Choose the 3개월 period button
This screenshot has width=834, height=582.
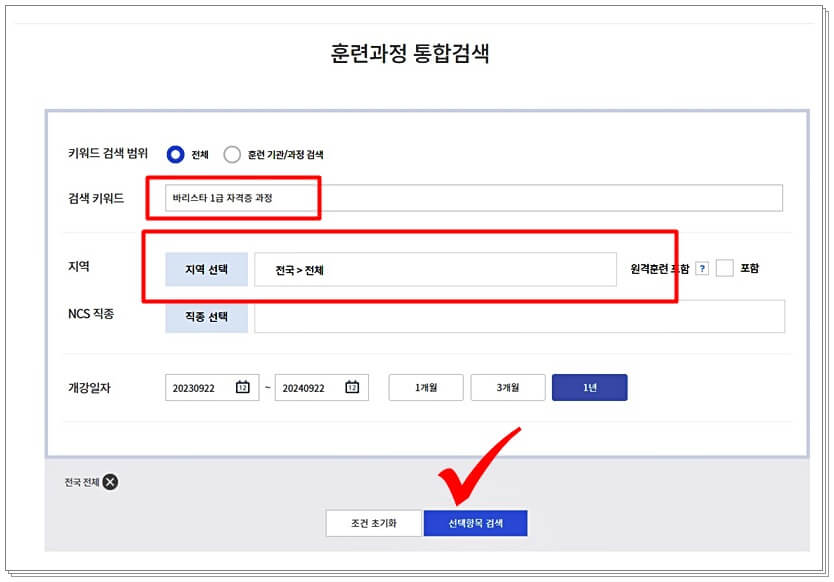click(508, 387)
